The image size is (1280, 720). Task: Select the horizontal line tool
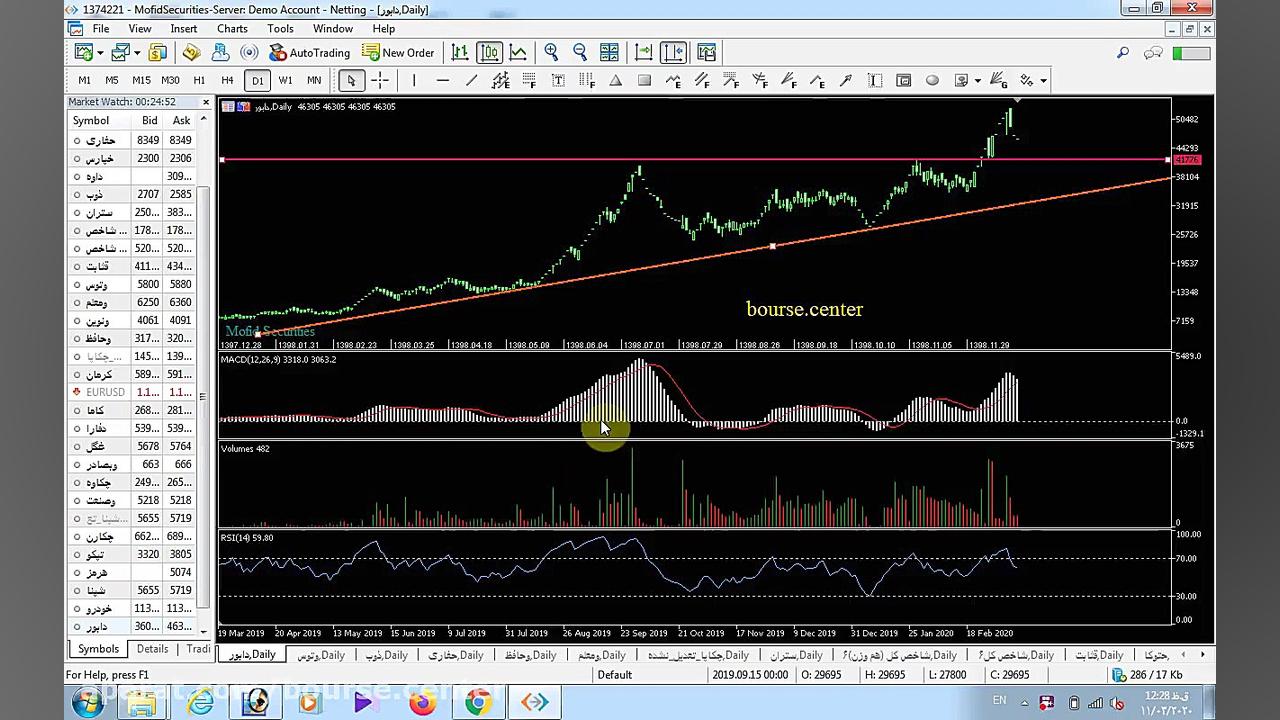pos(443,80)
